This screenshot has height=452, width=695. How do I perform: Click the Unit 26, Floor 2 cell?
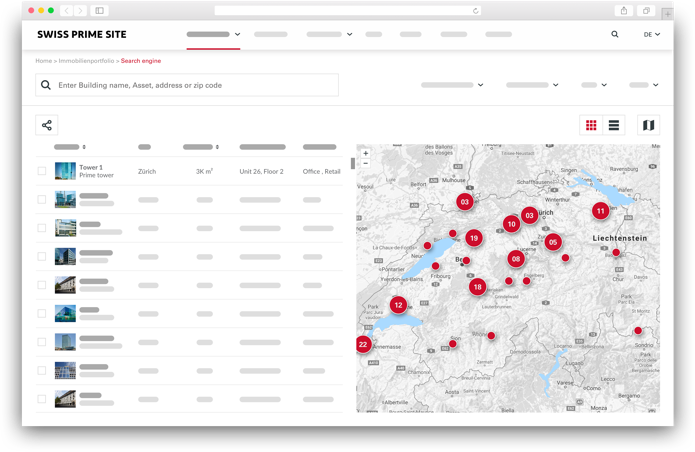click(262, 171)
